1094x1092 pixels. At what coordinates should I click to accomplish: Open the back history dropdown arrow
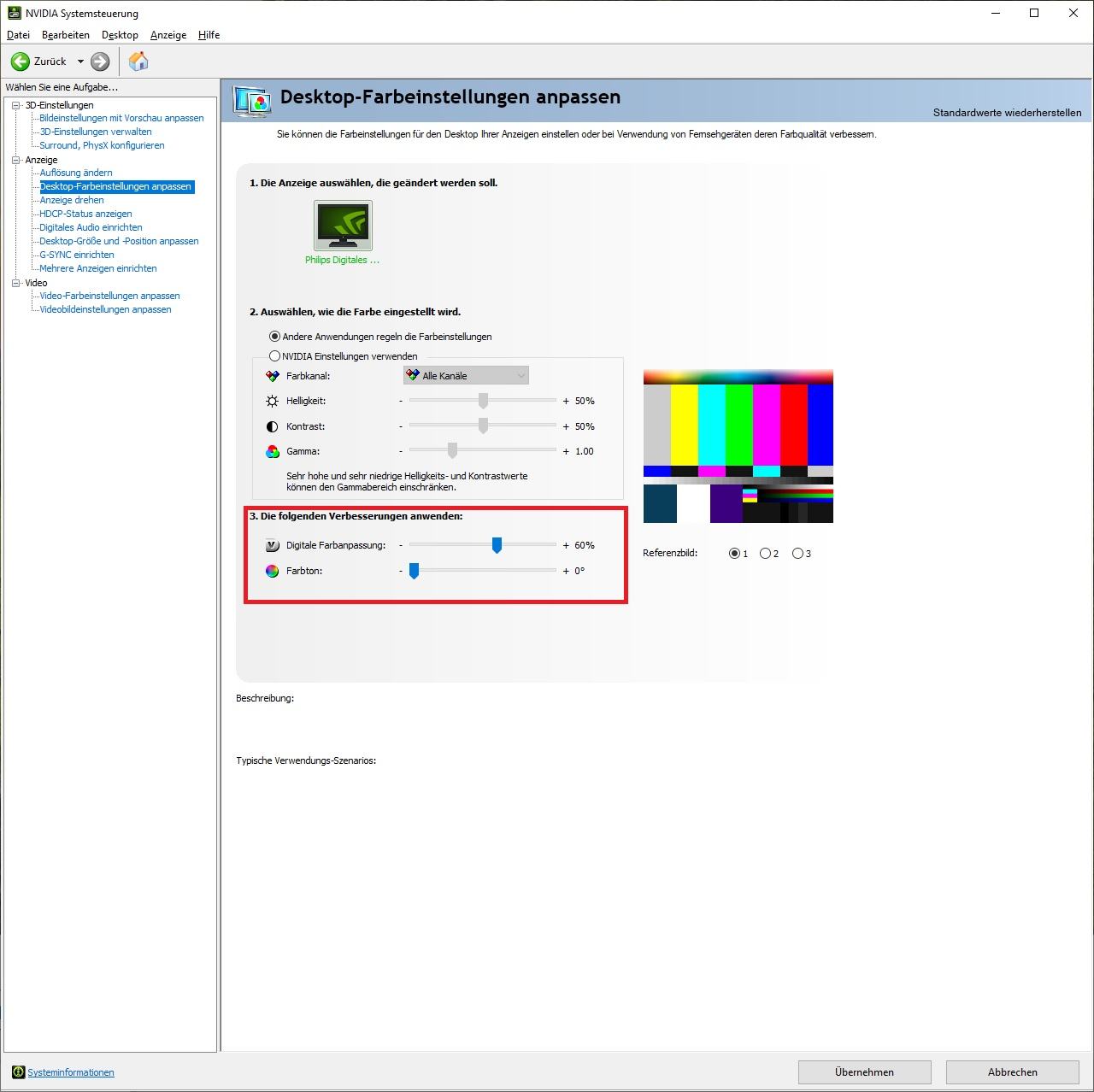(x=80, y=62)
